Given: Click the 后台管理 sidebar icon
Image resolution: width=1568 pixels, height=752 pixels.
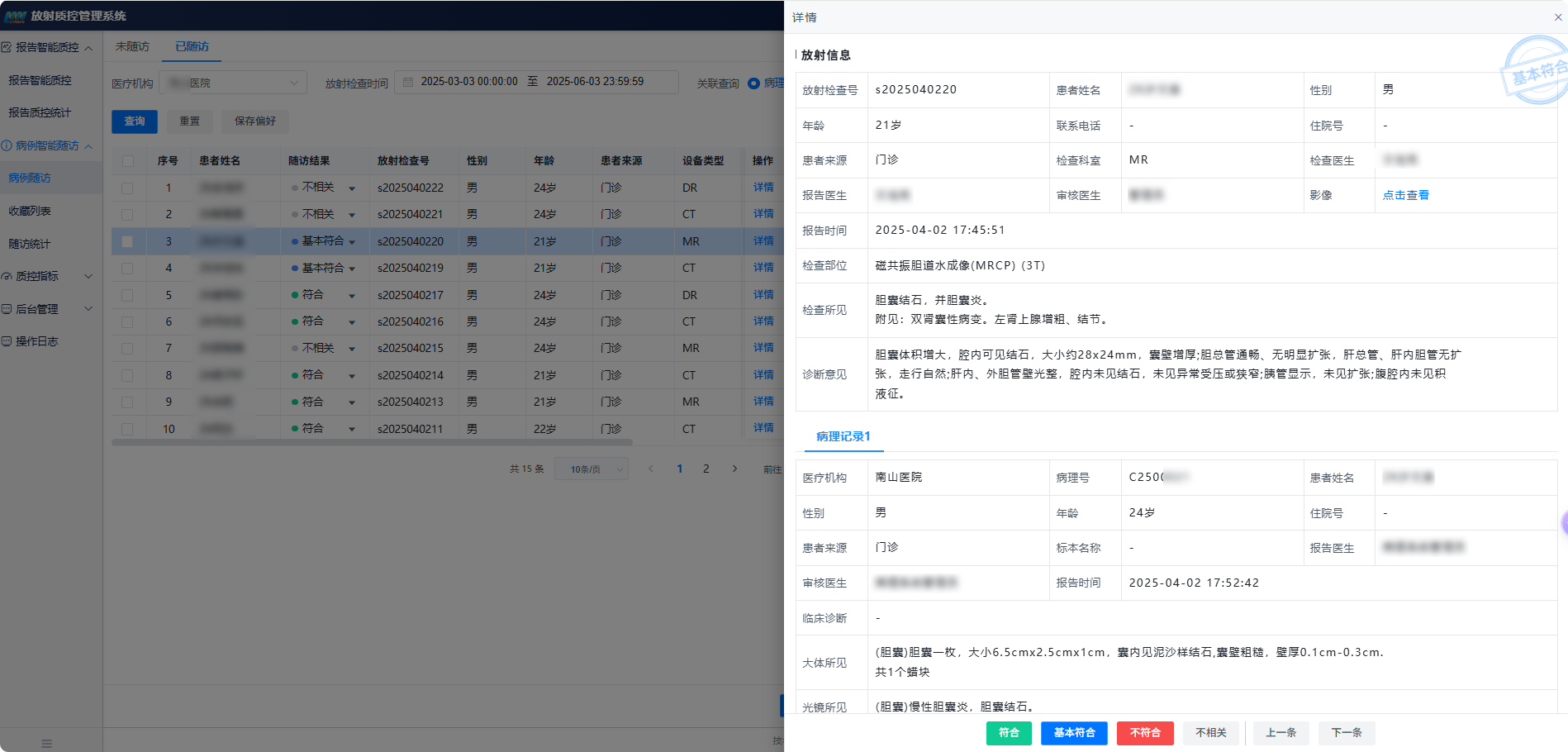Looking at the screenshot, I should click(x=7, y=309).
